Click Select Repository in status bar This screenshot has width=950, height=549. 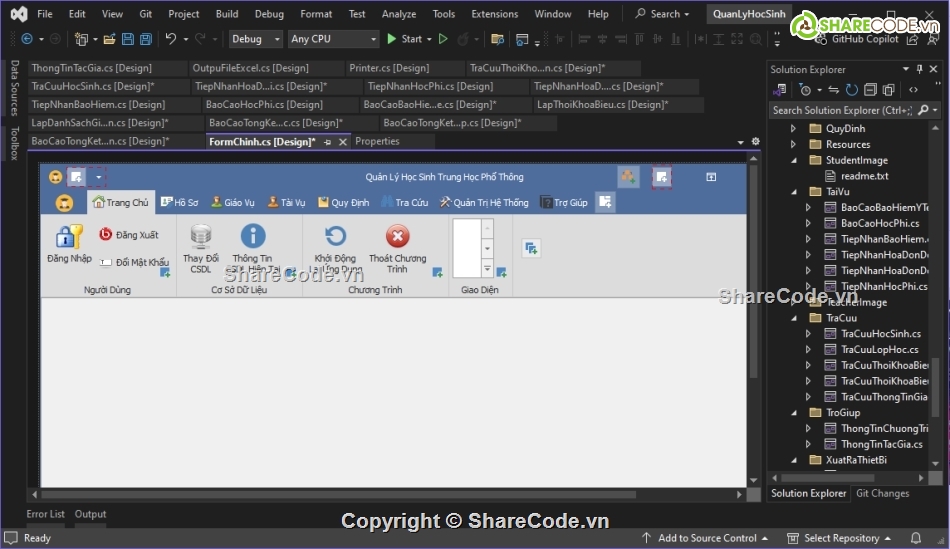point(839,538)
